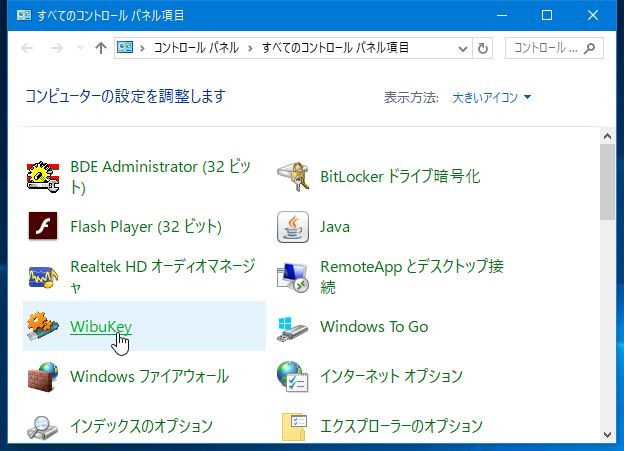Click the コントロール パネル breadcrumb
The height and width of the screenshot is (451, 624).
click(196, 48)
